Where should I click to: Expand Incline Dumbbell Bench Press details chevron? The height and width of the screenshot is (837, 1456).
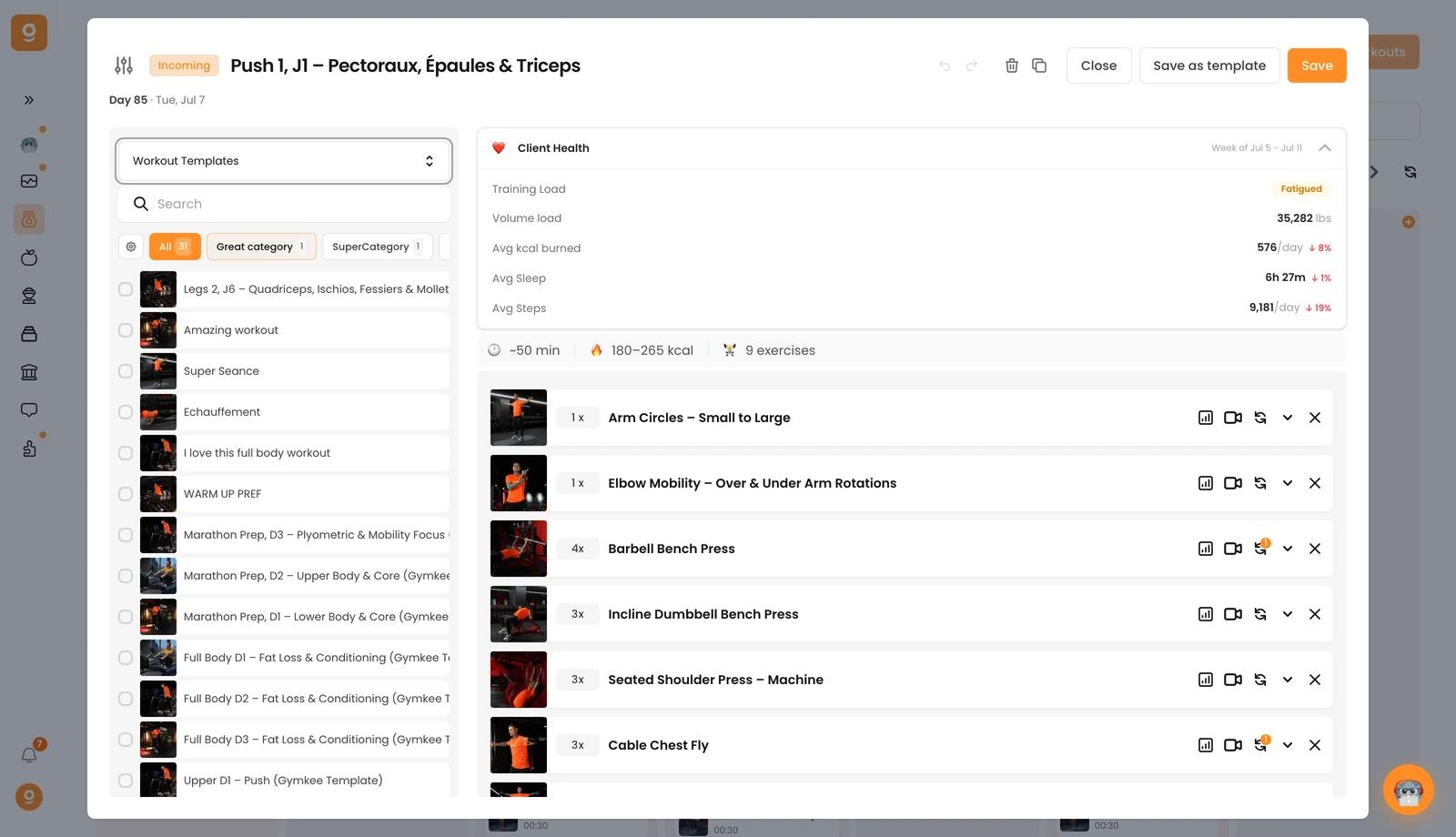point(1288,614)
